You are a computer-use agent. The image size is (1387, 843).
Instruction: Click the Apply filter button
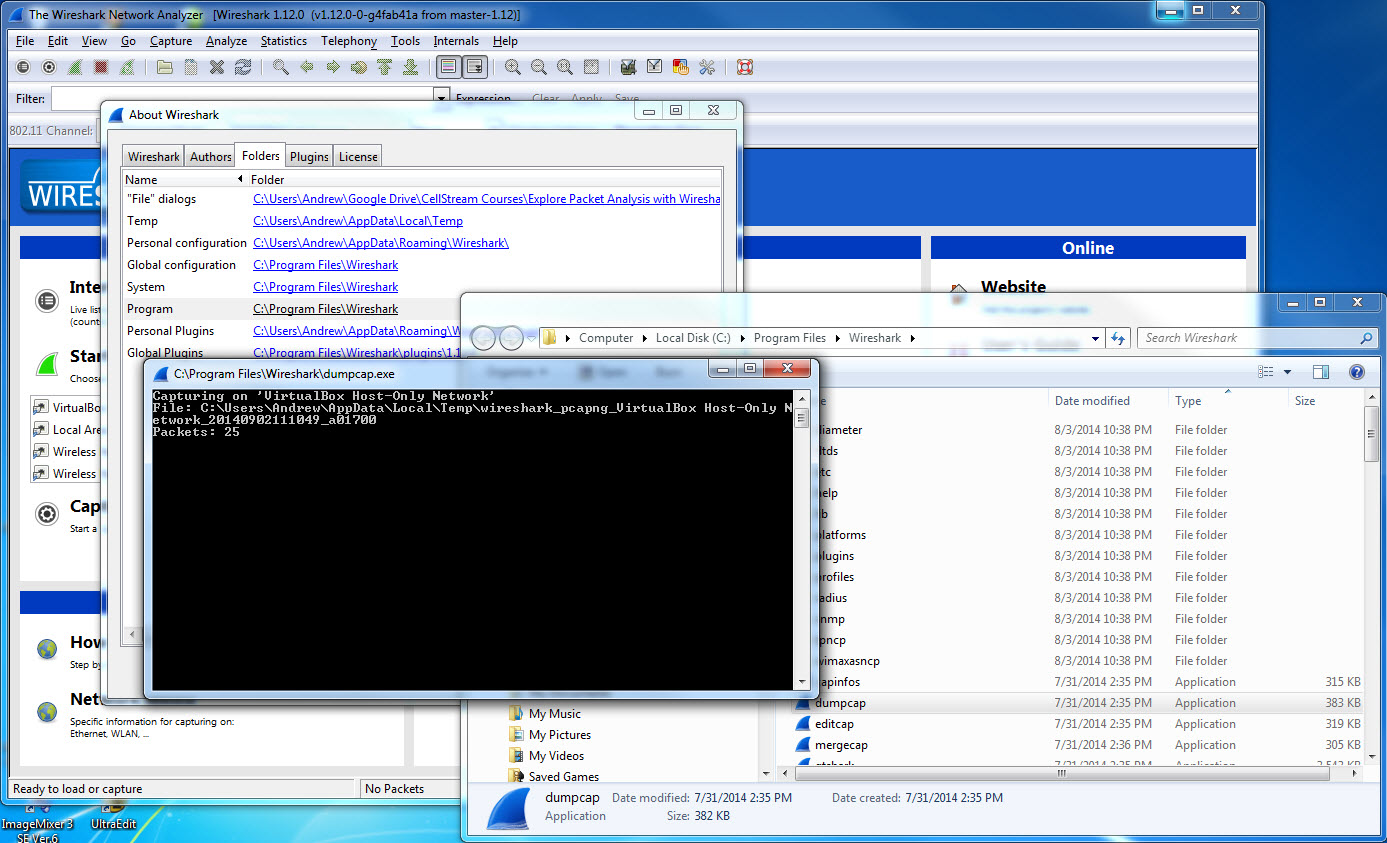[586, 98]
